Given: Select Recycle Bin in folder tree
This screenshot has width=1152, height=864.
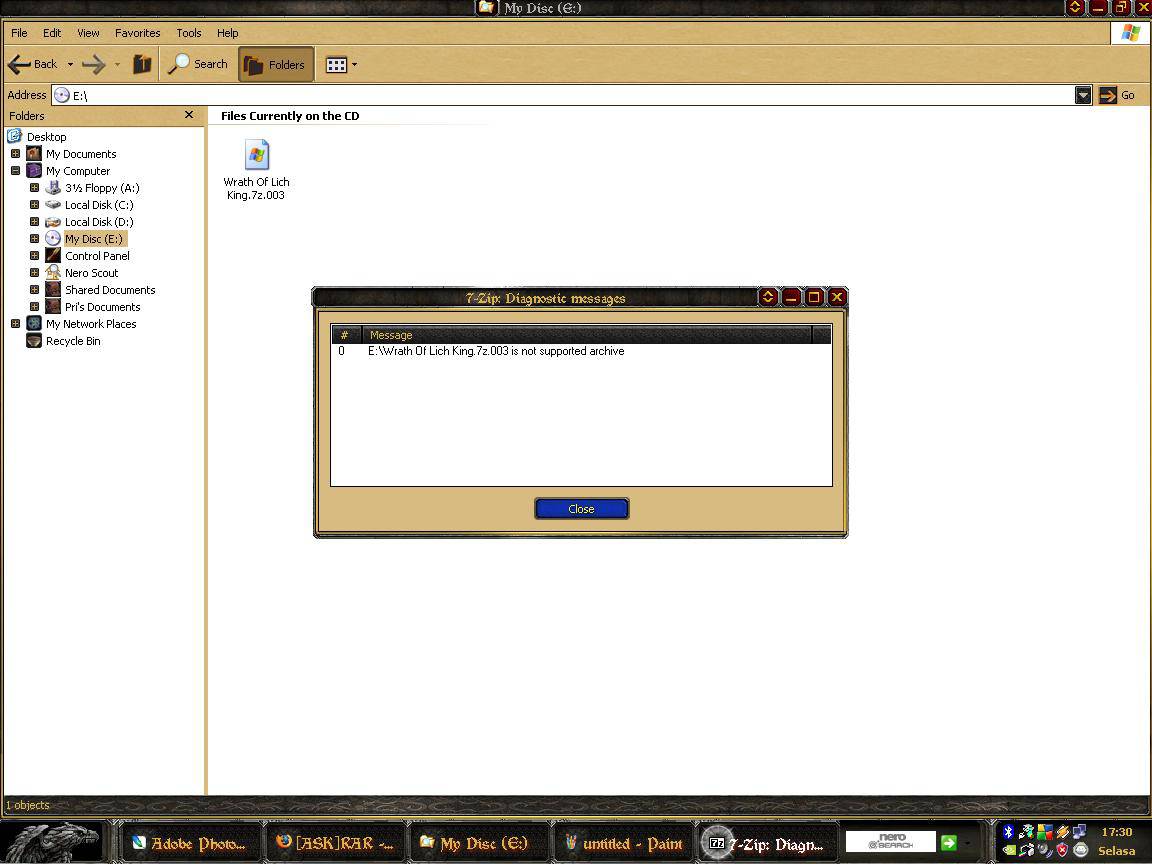Looking at the screenshot, I should tap(73, 341).
